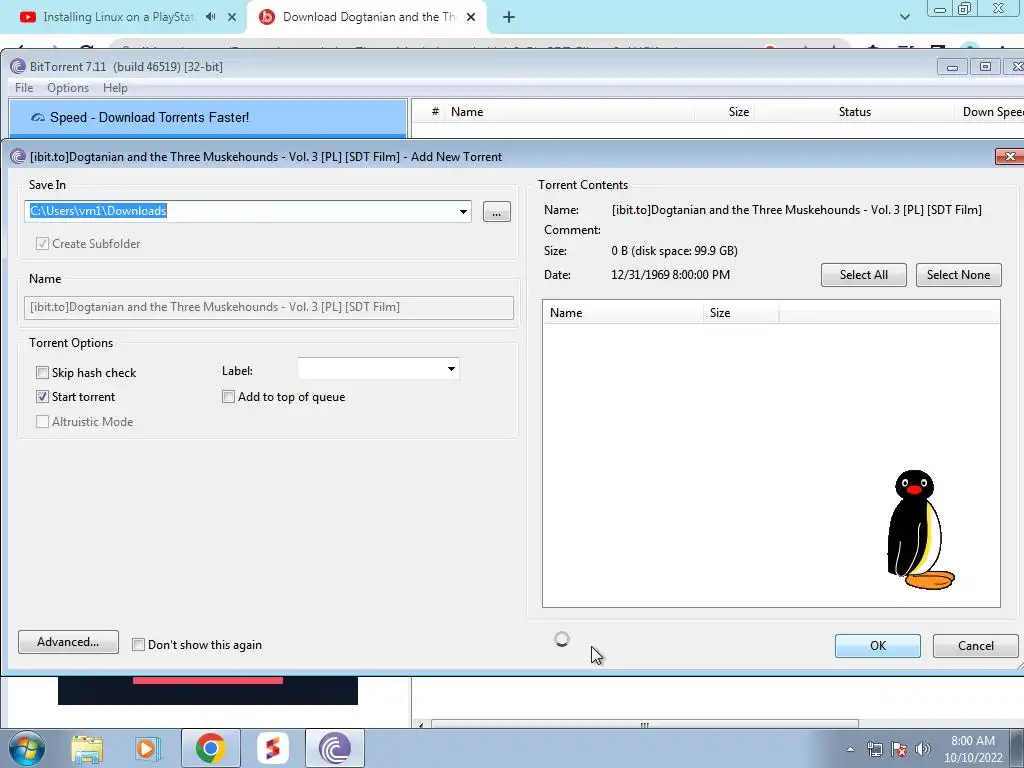Click the main list Status column header
The width and height of the screenshot is (1024, 768).
point(854,112)
